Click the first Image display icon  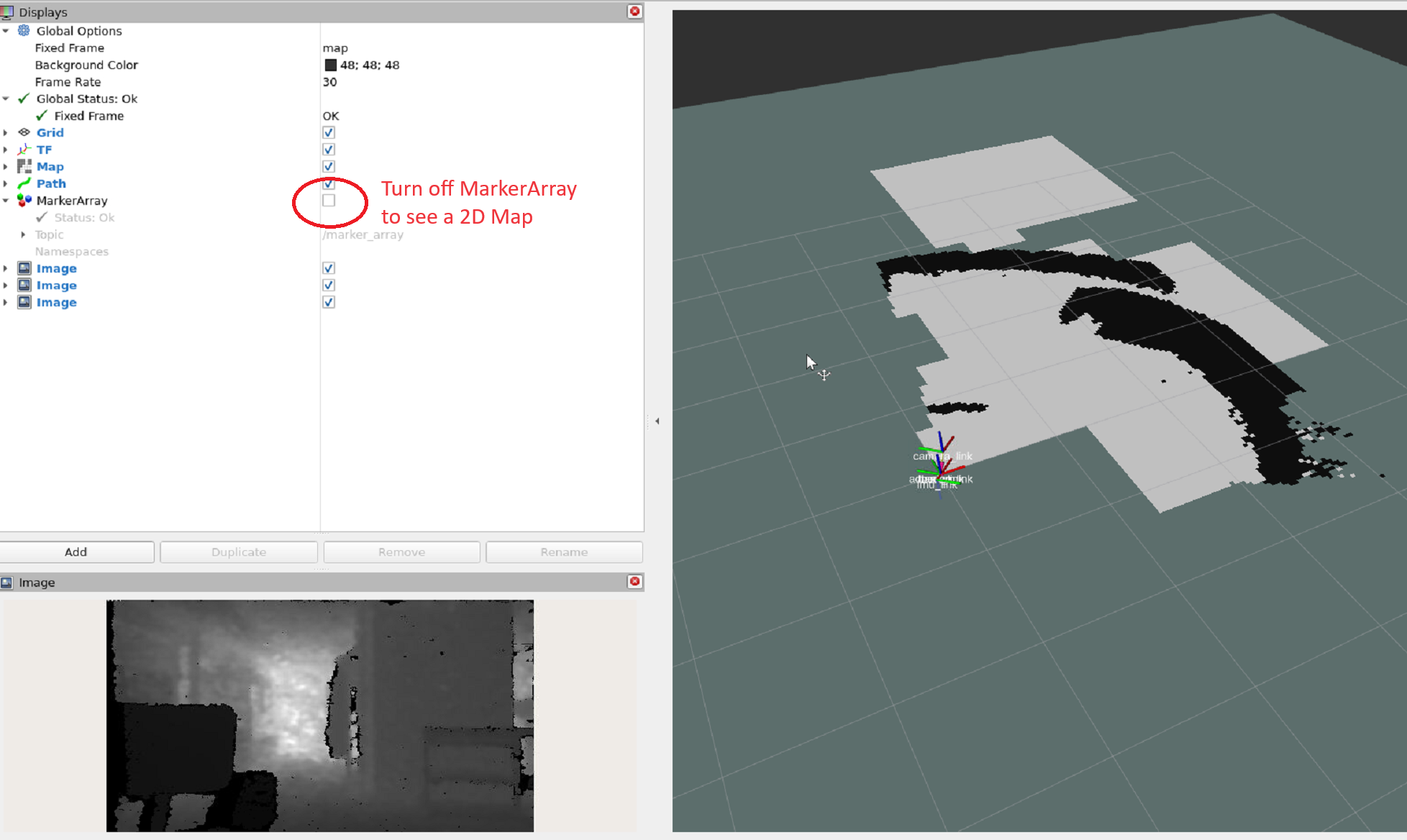[x=24, y=268]
